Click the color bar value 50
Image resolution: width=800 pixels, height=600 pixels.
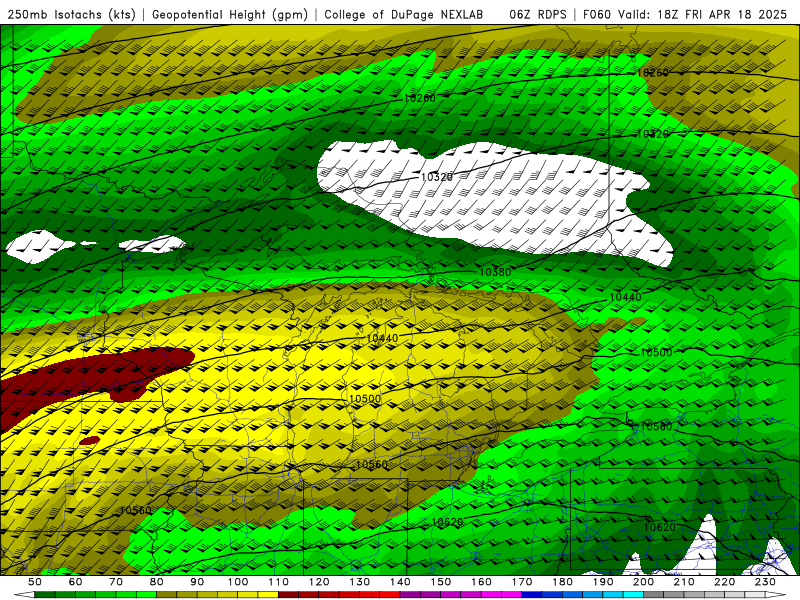pyautogui.click(x=35, y=582)
